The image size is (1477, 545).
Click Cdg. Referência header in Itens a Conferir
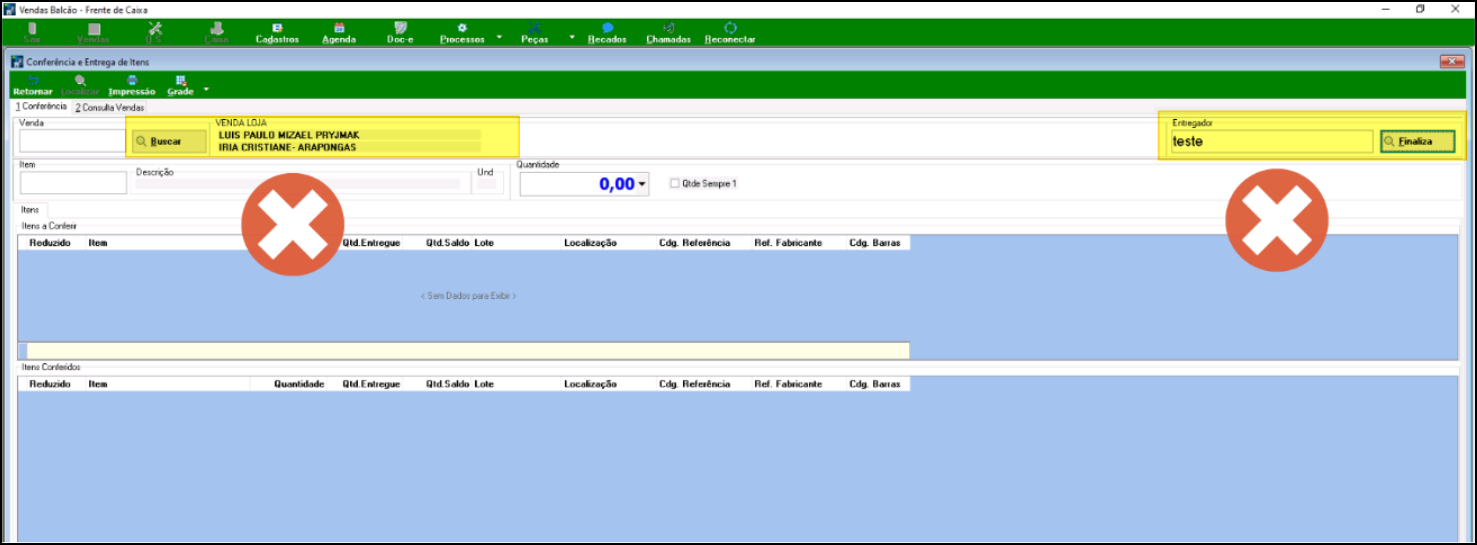[695, 243]
